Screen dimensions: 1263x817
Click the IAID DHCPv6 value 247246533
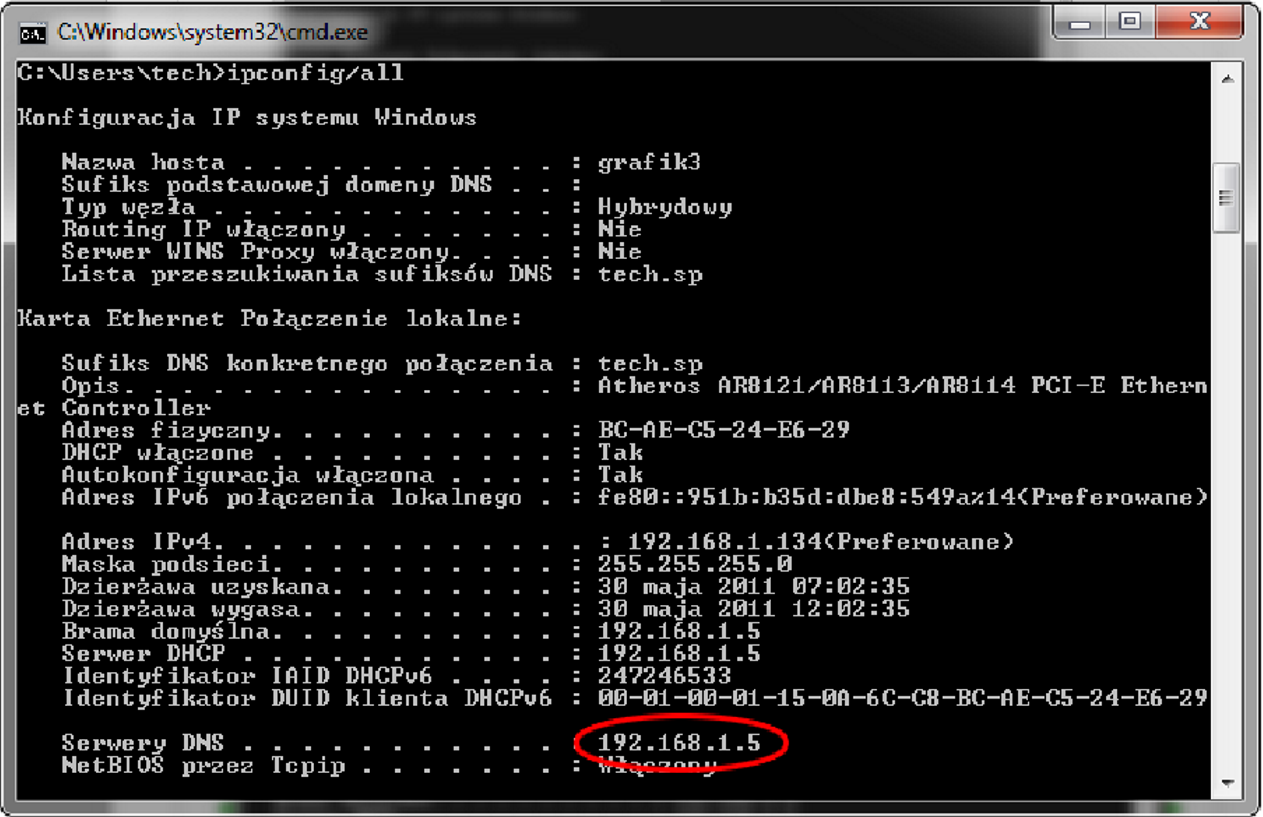pos(665,676)
